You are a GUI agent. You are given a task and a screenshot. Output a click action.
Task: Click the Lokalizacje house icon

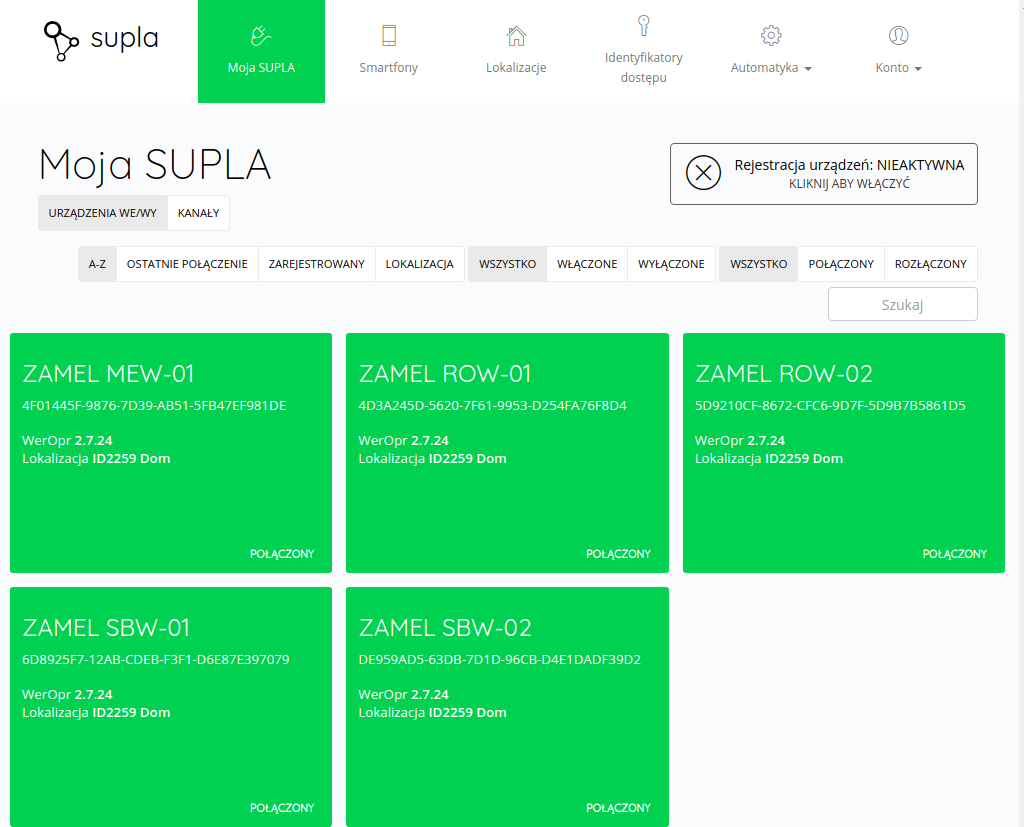(x=516, y=36)
